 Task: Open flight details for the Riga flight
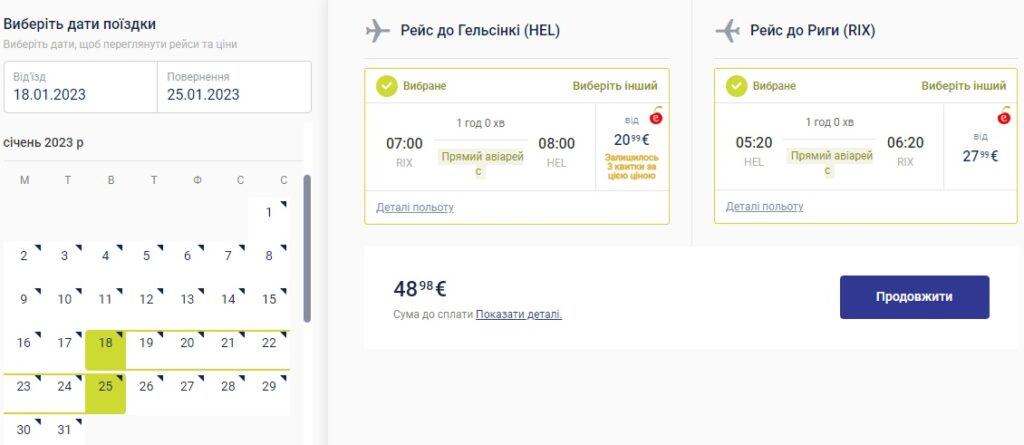click(764, 207)
